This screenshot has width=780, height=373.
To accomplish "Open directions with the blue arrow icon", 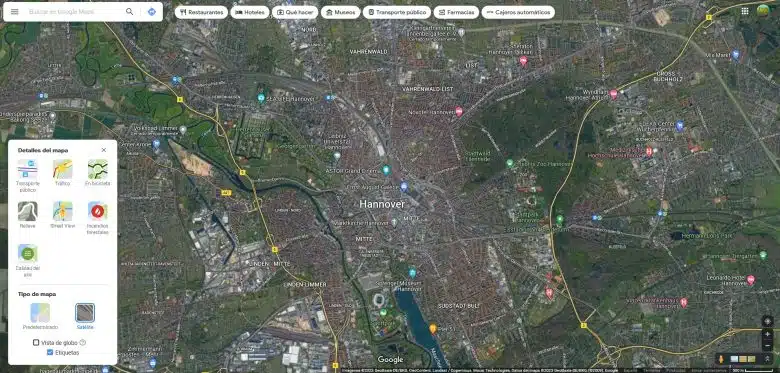I will [x=152, y=12].
